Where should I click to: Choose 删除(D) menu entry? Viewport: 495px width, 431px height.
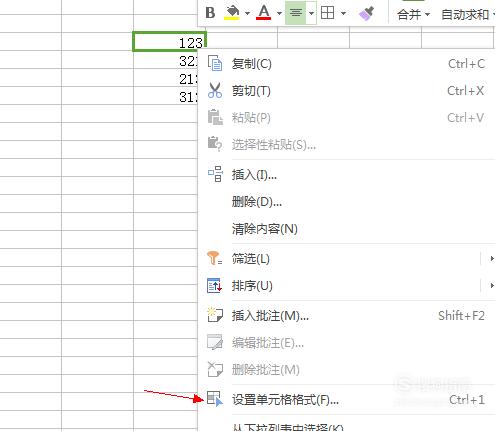(346, 202)
